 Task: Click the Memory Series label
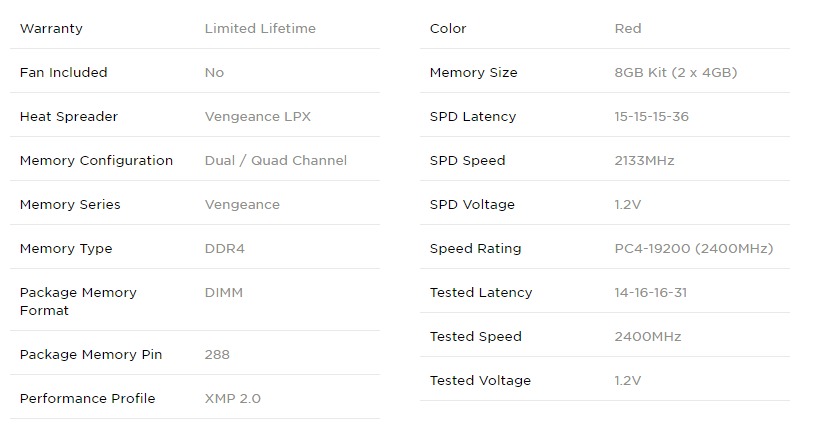click(x=70, y=205)
